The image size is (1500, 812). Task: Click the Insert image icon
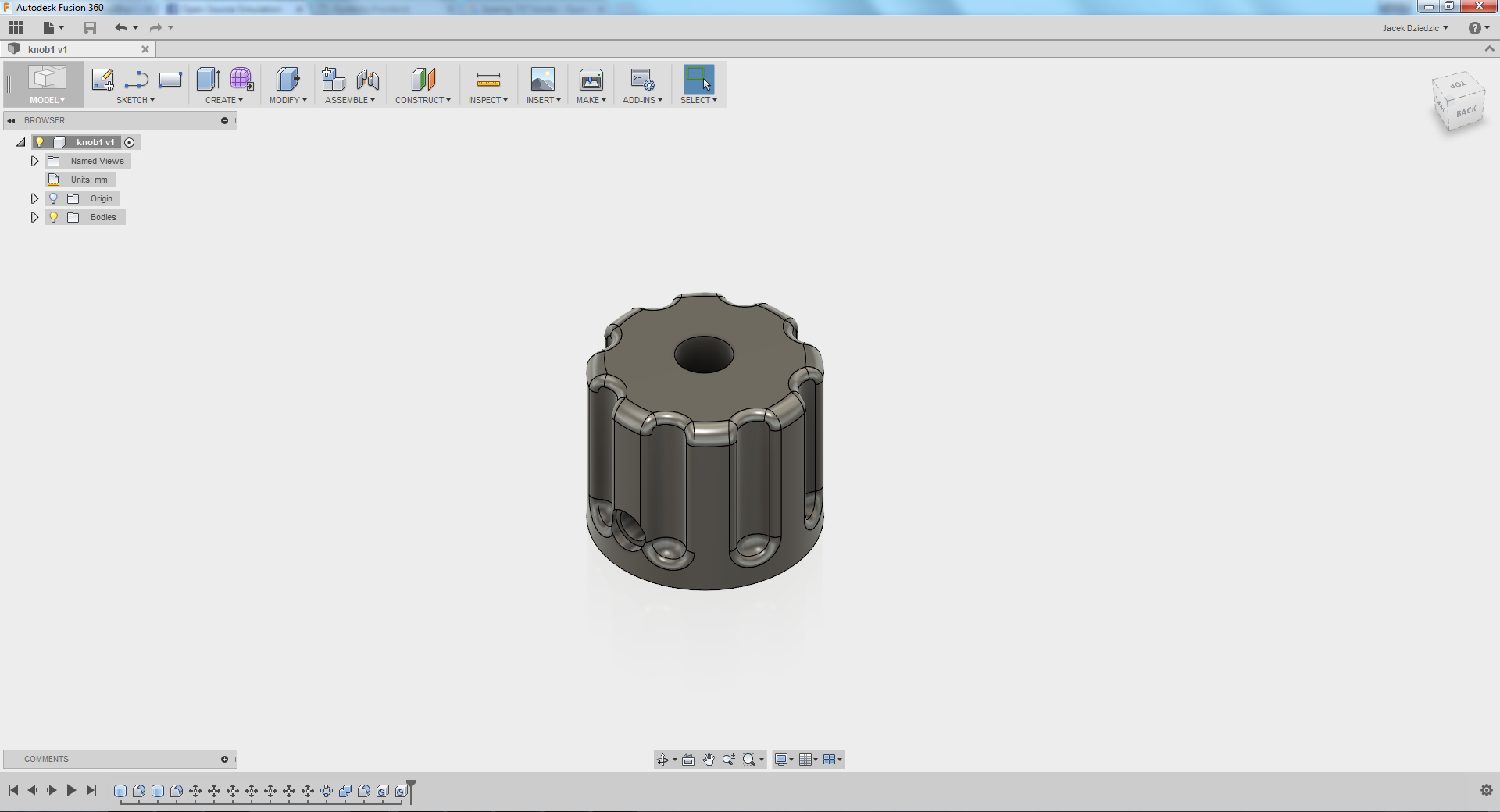click(543, 79)
